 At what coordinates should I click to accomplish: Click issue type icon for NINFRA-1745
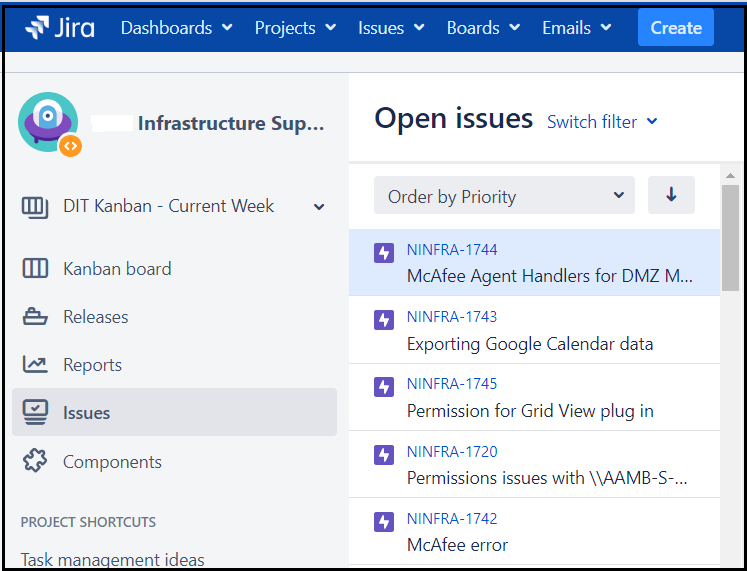click(x=384, y=387)
